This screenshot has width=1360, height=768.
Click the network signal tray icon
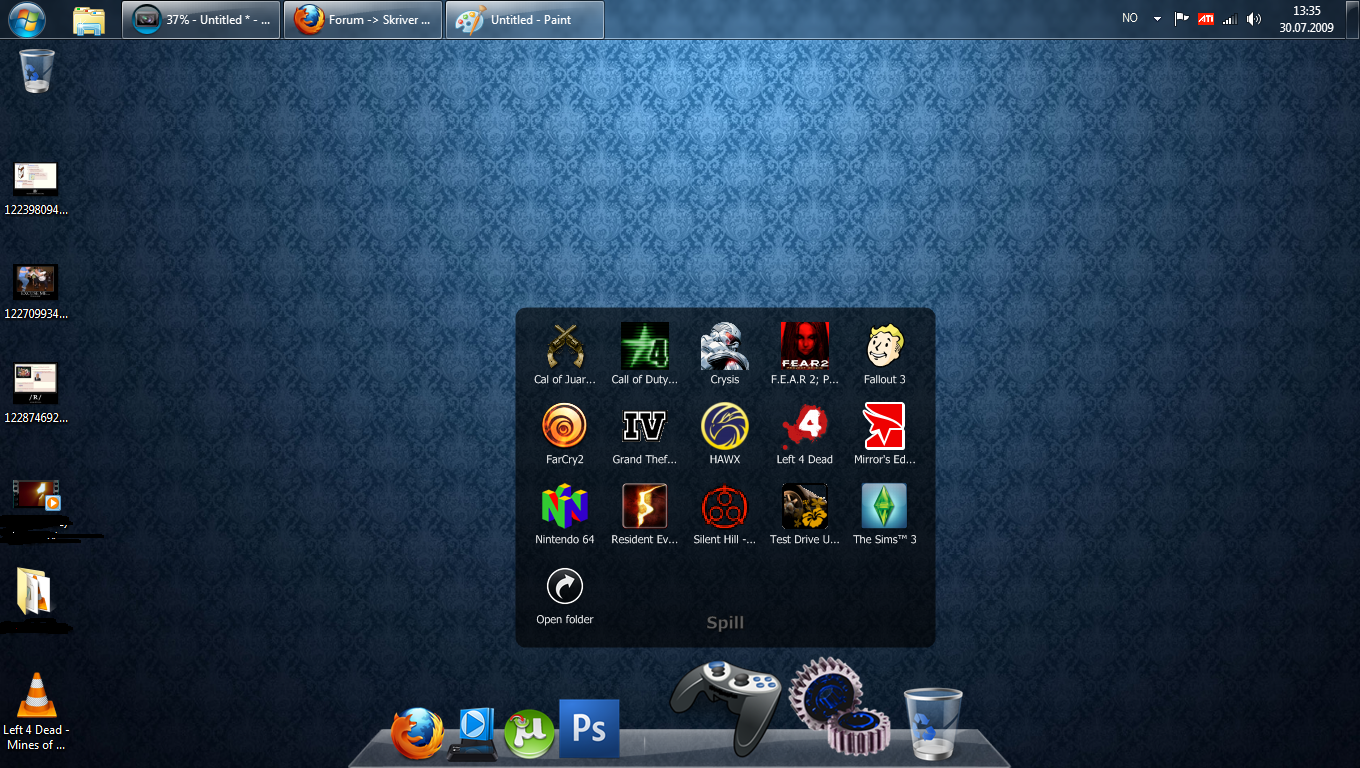1230,18
